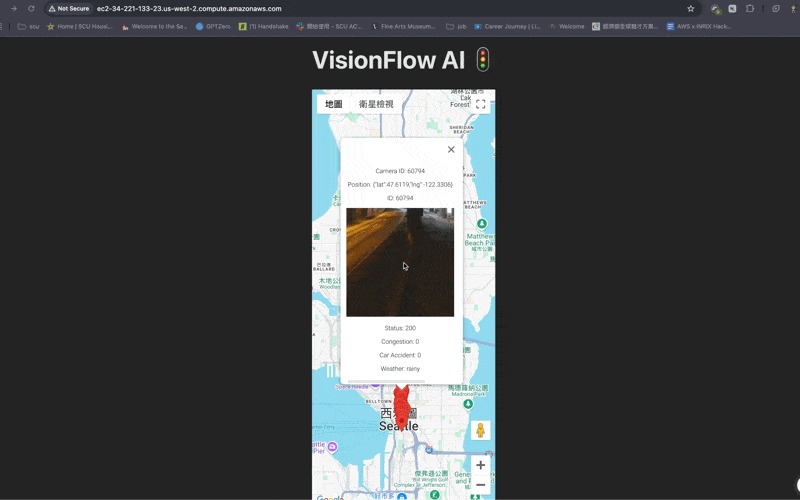Click the Camera ID: 60794 text
Screen dimensions: 800x500
(400, 171)
